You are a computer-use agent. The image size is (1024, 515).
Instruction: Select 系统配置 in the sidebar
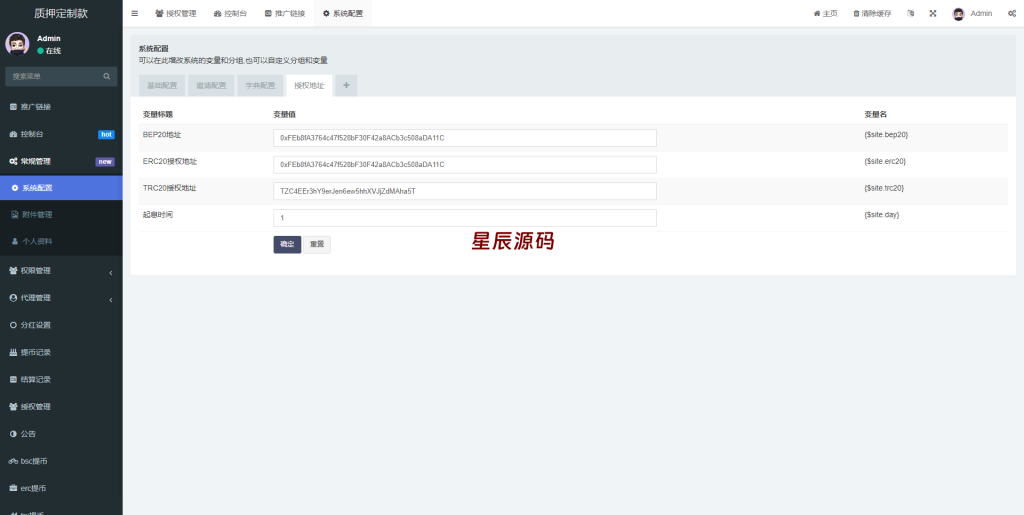61,188
